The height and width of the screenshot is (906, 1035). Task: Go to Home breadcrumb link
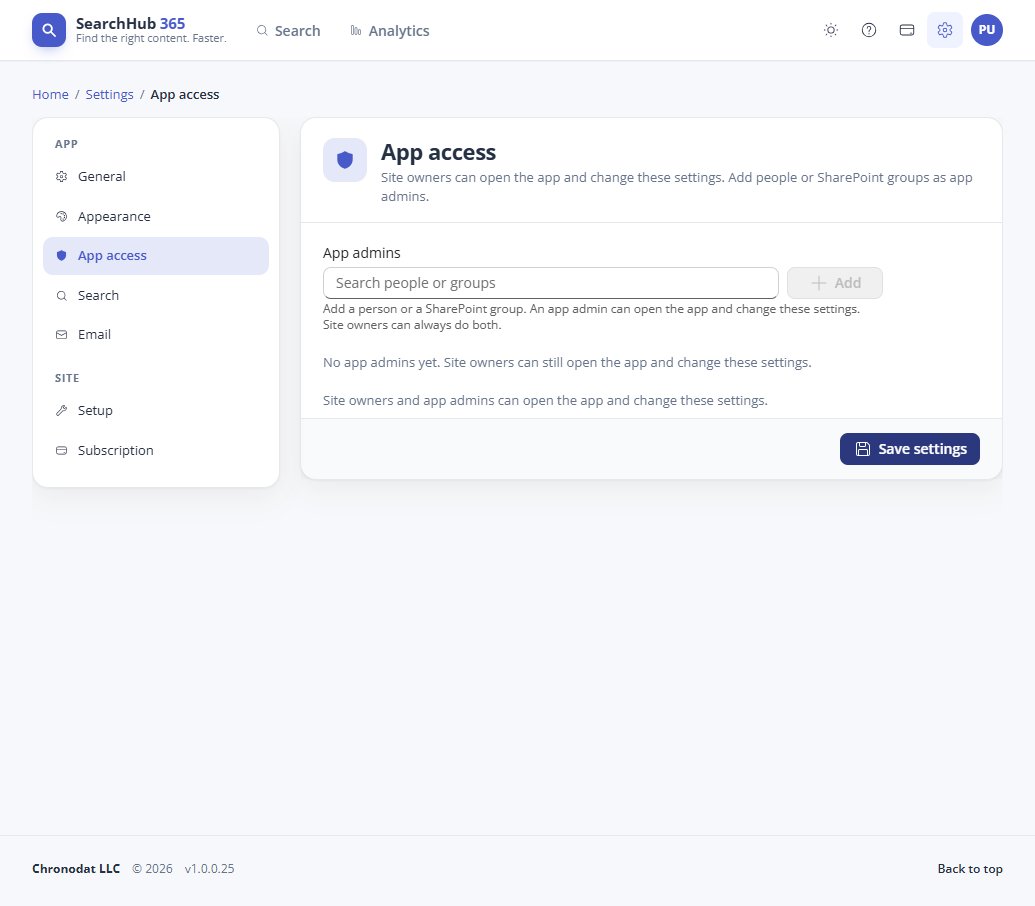[x=50, y=94]
